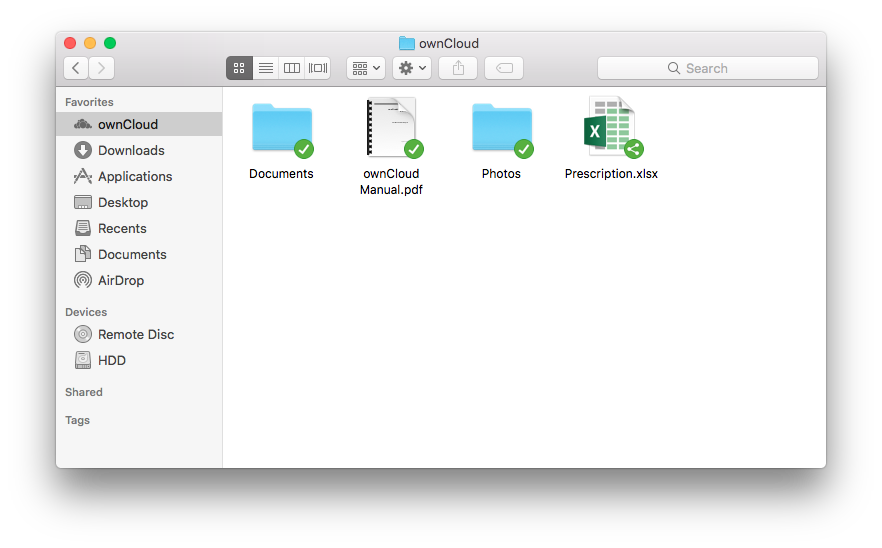Screen dimensions: 882x548
Task: Open Recents from the sidebar
Action: click(x=140, y=228)
